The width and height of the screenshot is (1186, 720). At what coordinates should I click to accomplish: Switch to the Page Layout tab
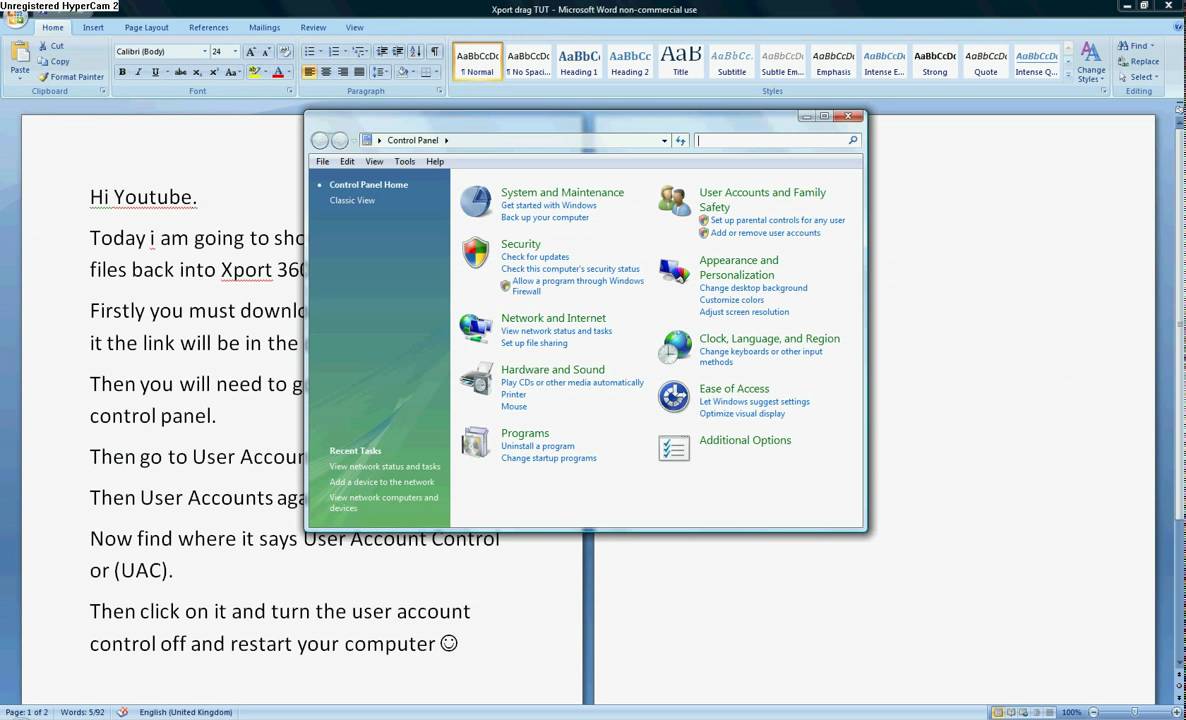pos(147,27)
